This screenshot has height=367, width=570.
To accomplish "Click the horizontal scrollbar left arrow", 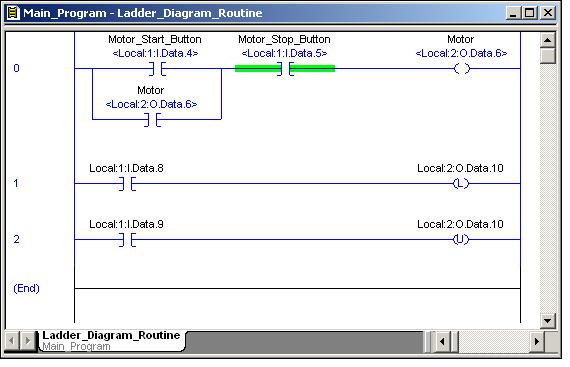I will (x=443, y=342).
